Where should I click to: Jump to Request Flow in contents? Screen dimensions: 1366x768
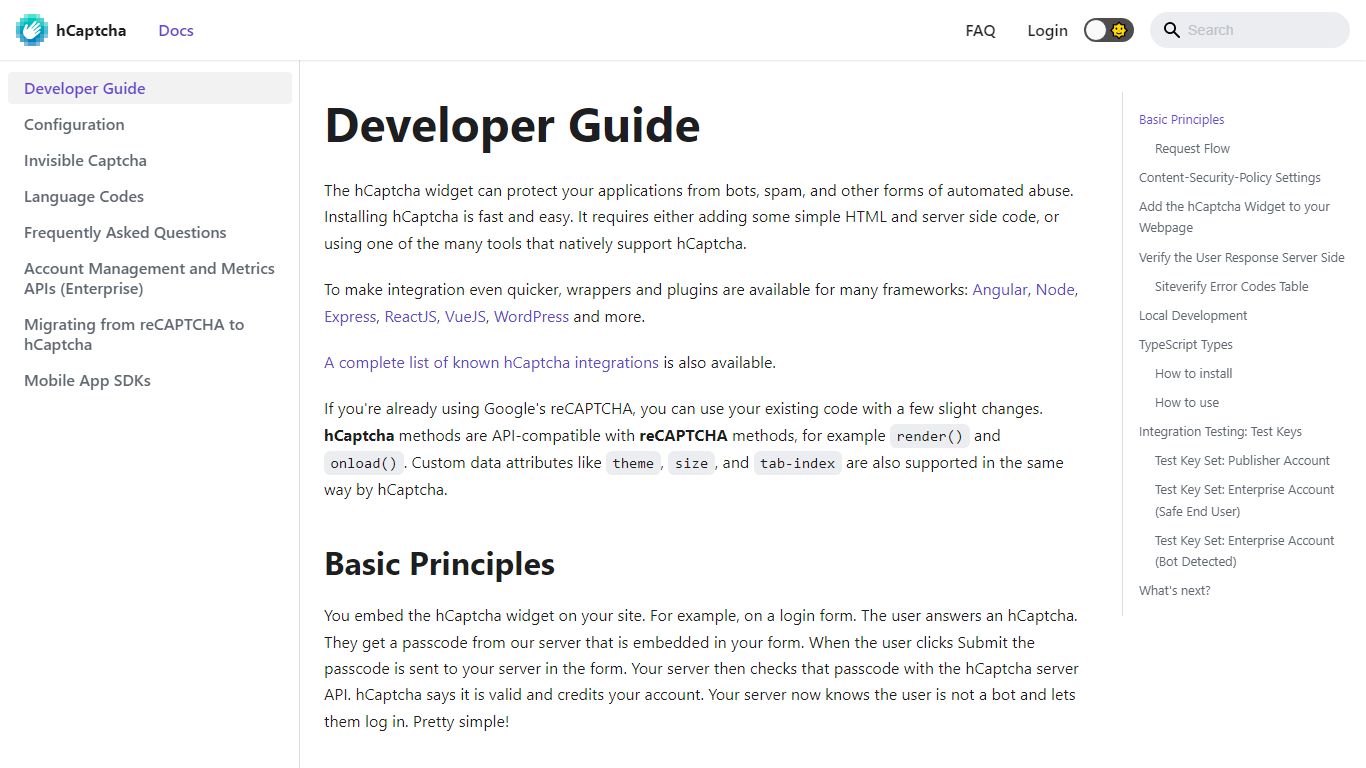click(1192, 148)
